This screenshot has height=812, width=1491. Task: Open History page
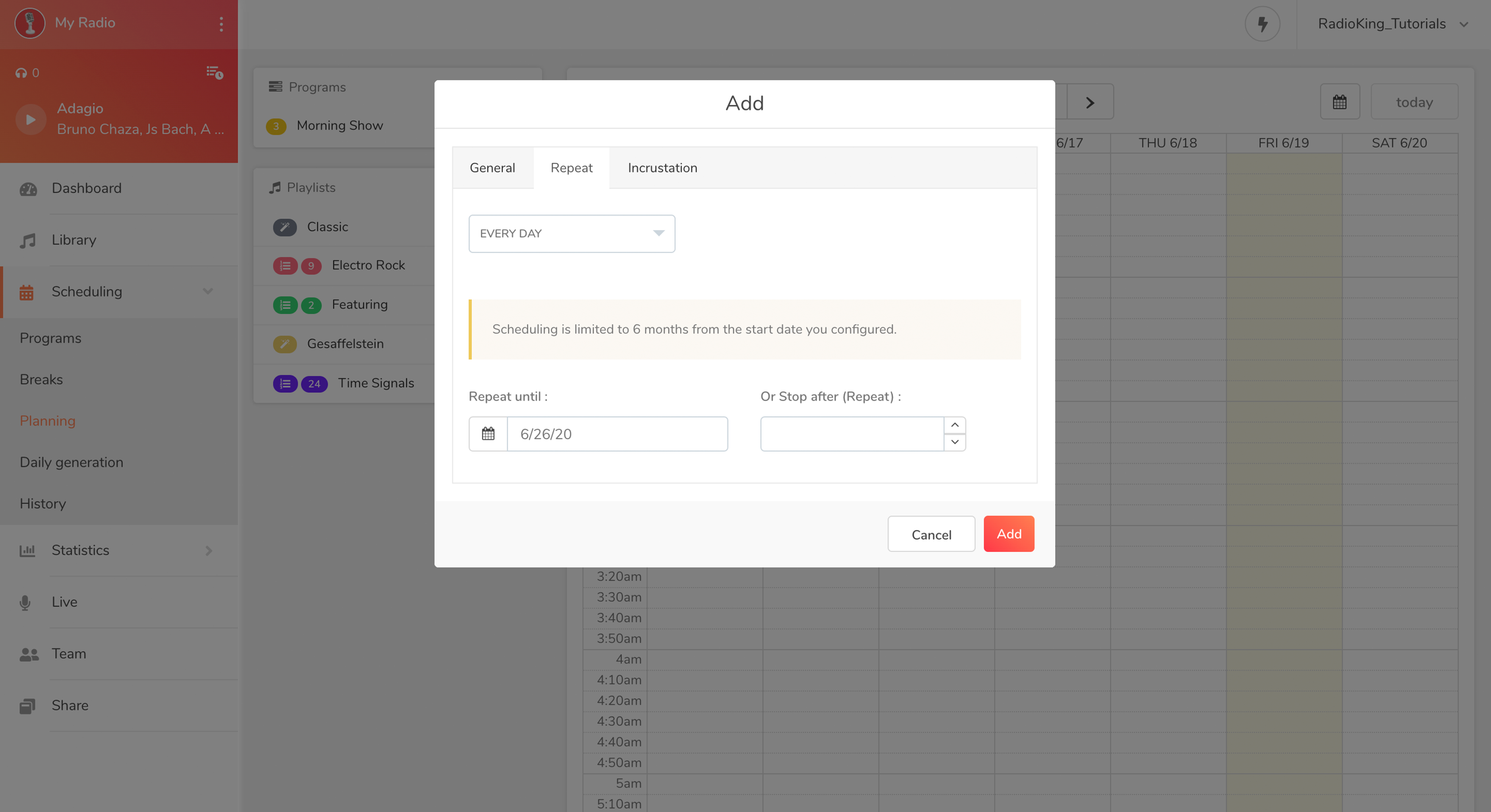pyautogui.click(x=43, y=504)
